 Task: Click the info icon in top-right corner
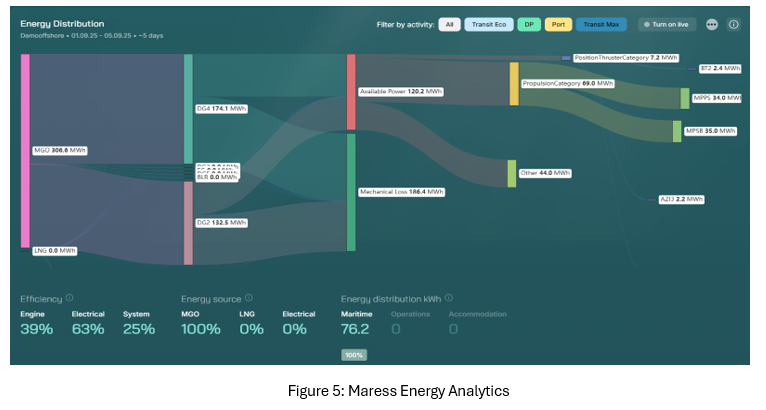733,24
